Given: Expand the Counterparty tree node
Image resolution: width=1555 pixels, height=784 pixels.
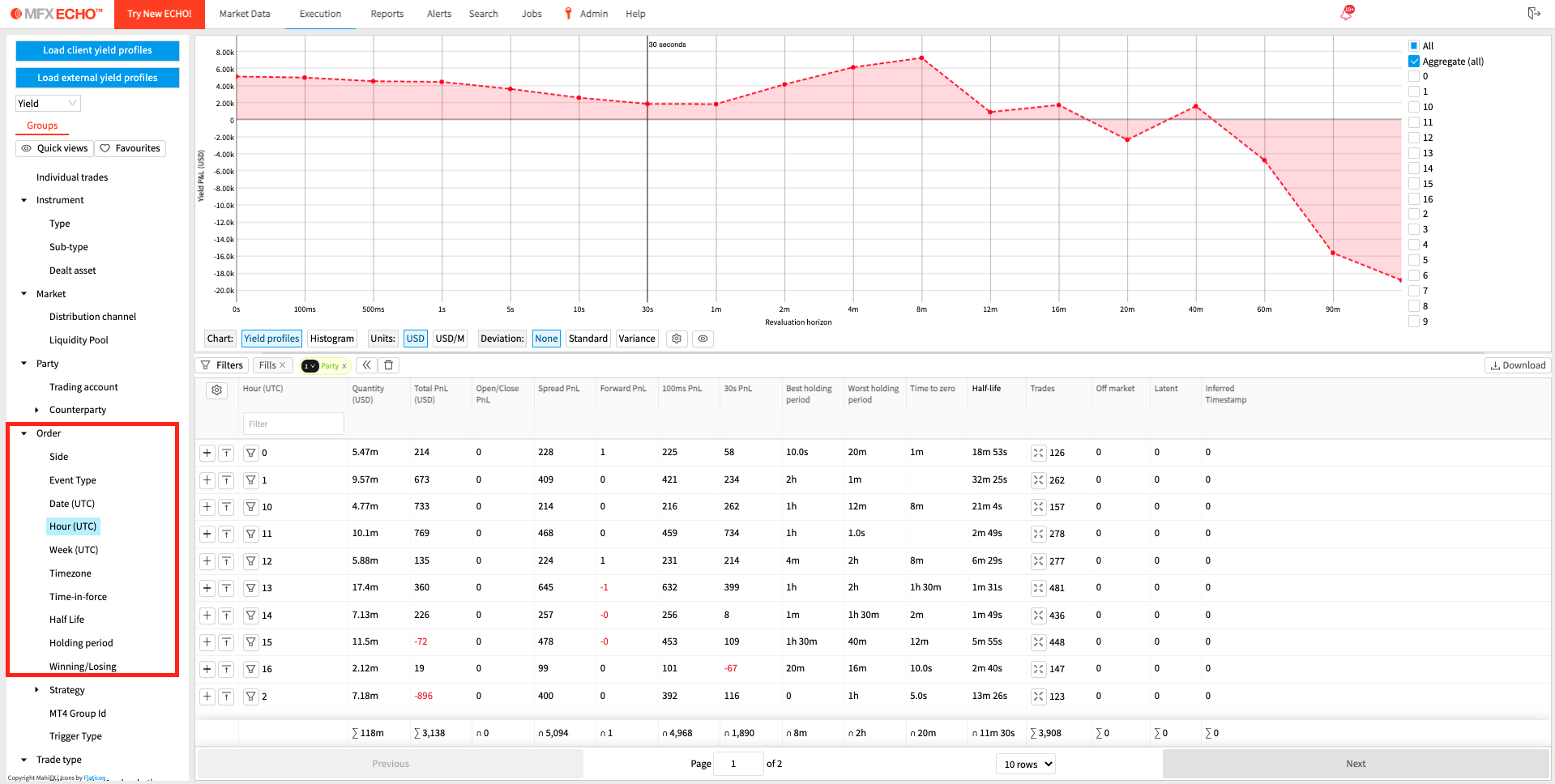Looking at the screenshot, I should (x=36, y=410).
